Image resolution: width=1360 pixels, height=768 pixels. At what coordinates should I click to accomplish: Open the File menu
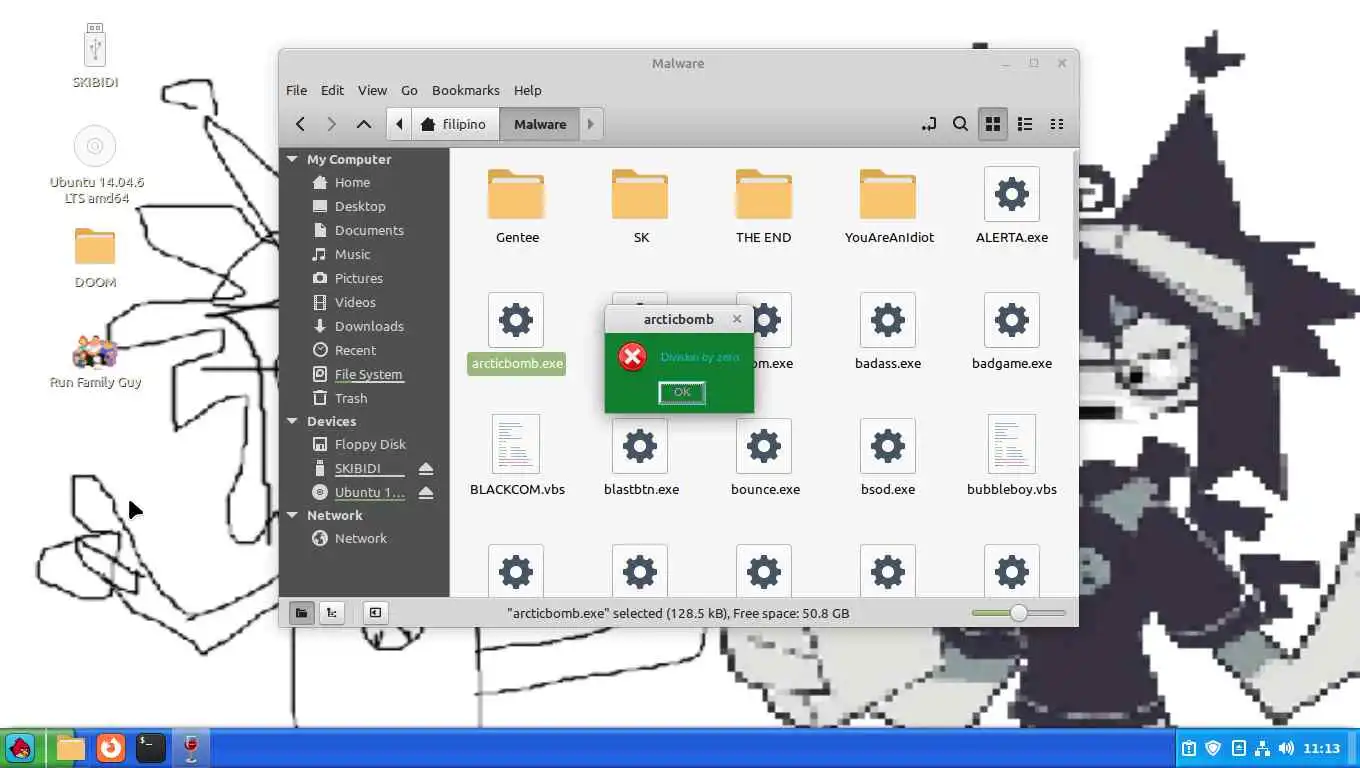tap(296, 90)
